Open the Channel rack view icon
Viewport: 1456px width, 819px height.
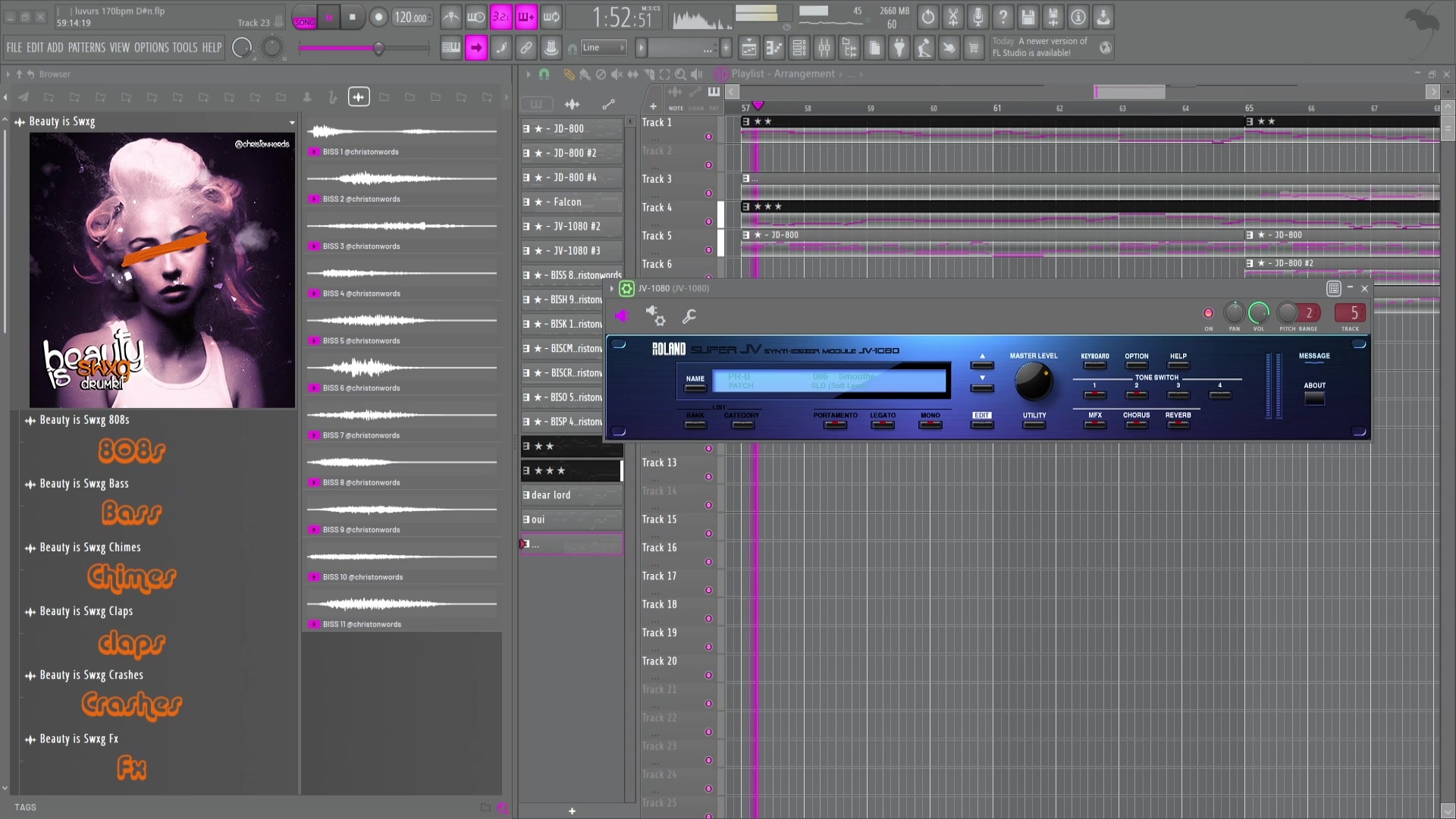click(799, 49)
